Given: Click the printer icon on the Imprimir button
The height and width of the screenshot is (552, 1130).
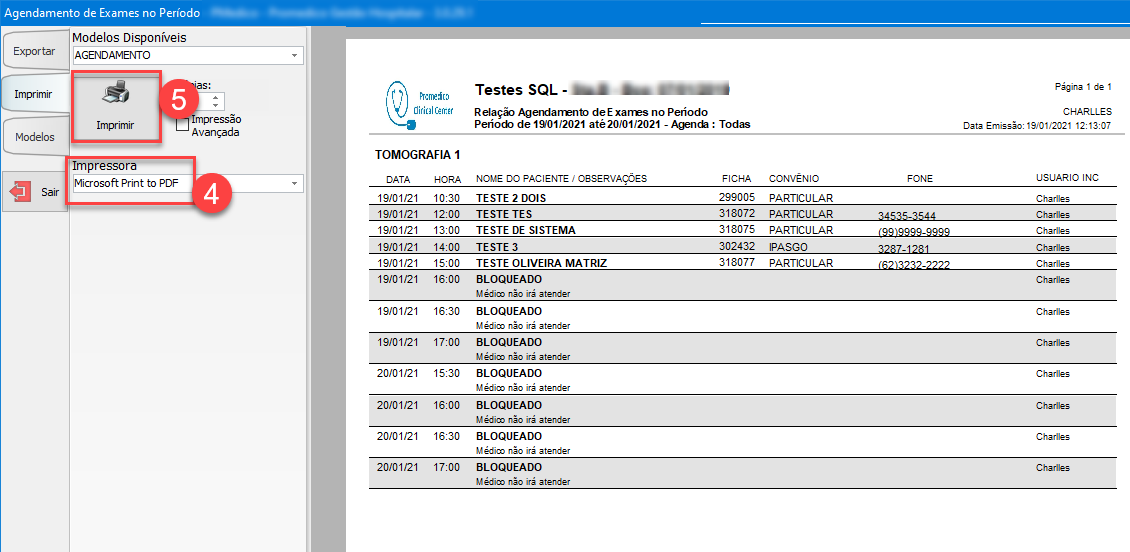Looking at the screenshot, I should click(115, 95).
